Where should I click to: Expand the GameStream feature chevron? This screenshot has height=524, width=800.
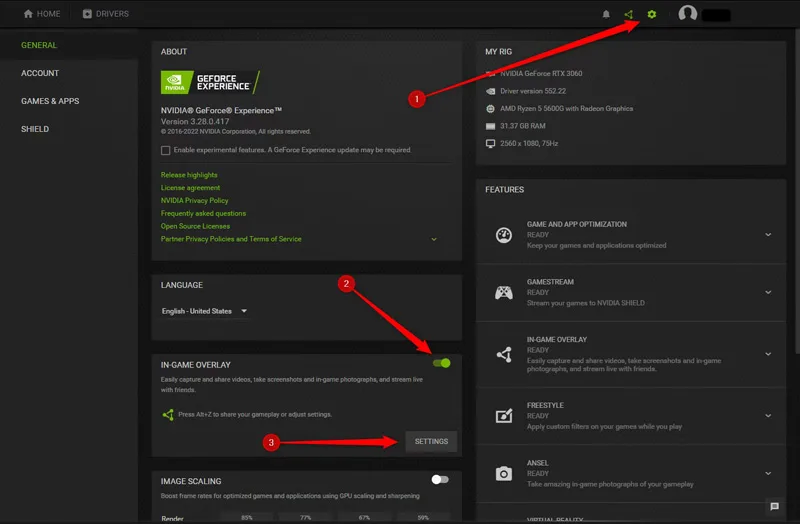768,292
